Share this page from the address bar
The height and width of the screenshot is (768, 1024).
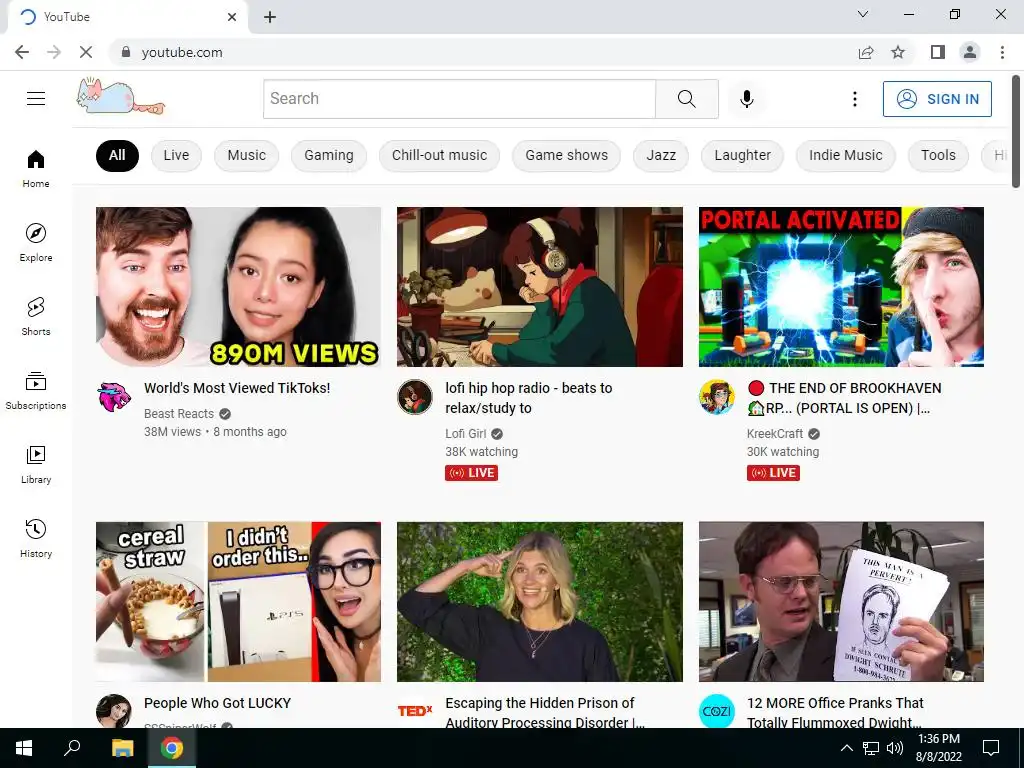[x=866, y=52]
